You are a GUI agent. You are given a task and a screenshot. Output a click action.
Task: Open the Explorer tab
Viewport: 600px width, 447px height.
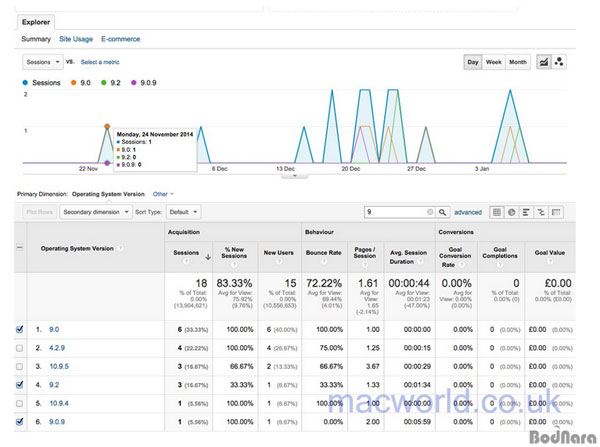click(36, 22)
